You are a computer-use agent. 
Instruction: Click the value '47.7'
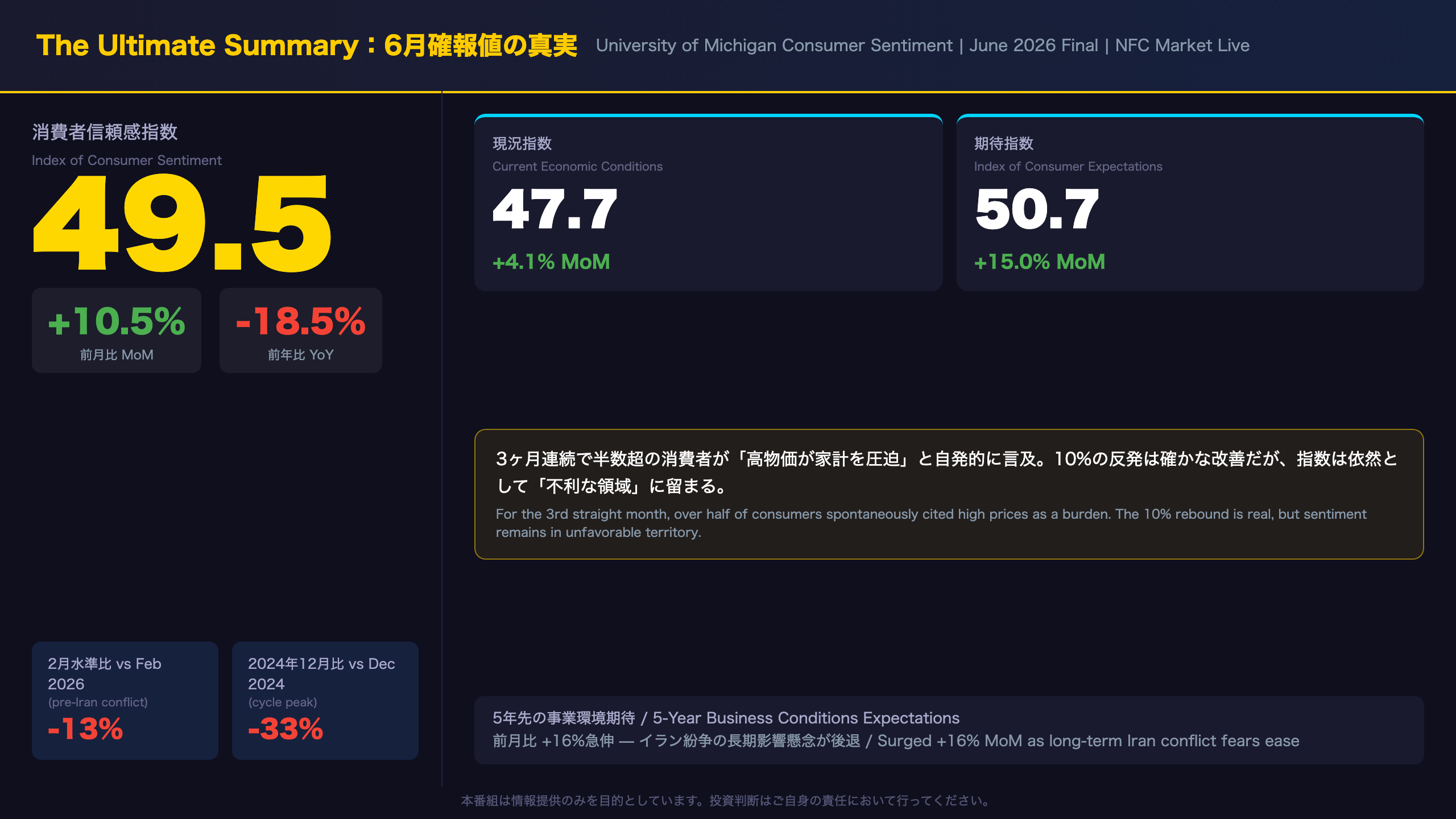[555, 209]
